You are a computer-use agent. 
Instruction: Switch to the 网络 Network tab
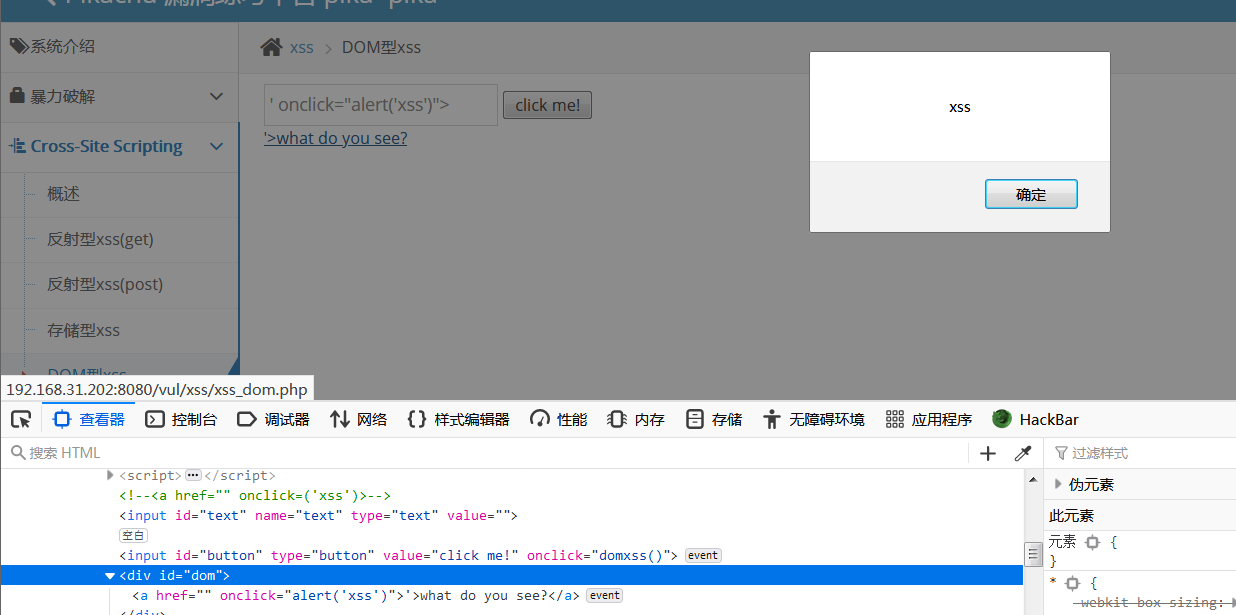pos(359,419)
